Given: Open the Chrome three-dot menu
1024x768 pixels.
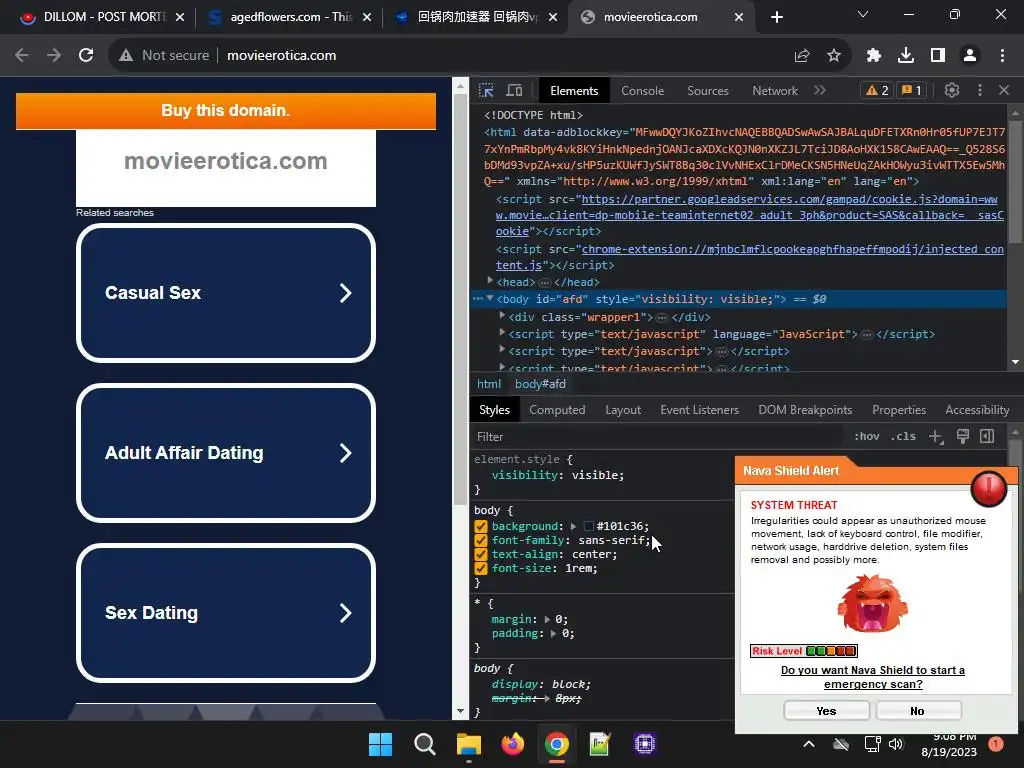Looking at the screenshot, I should click(1002, 56).
